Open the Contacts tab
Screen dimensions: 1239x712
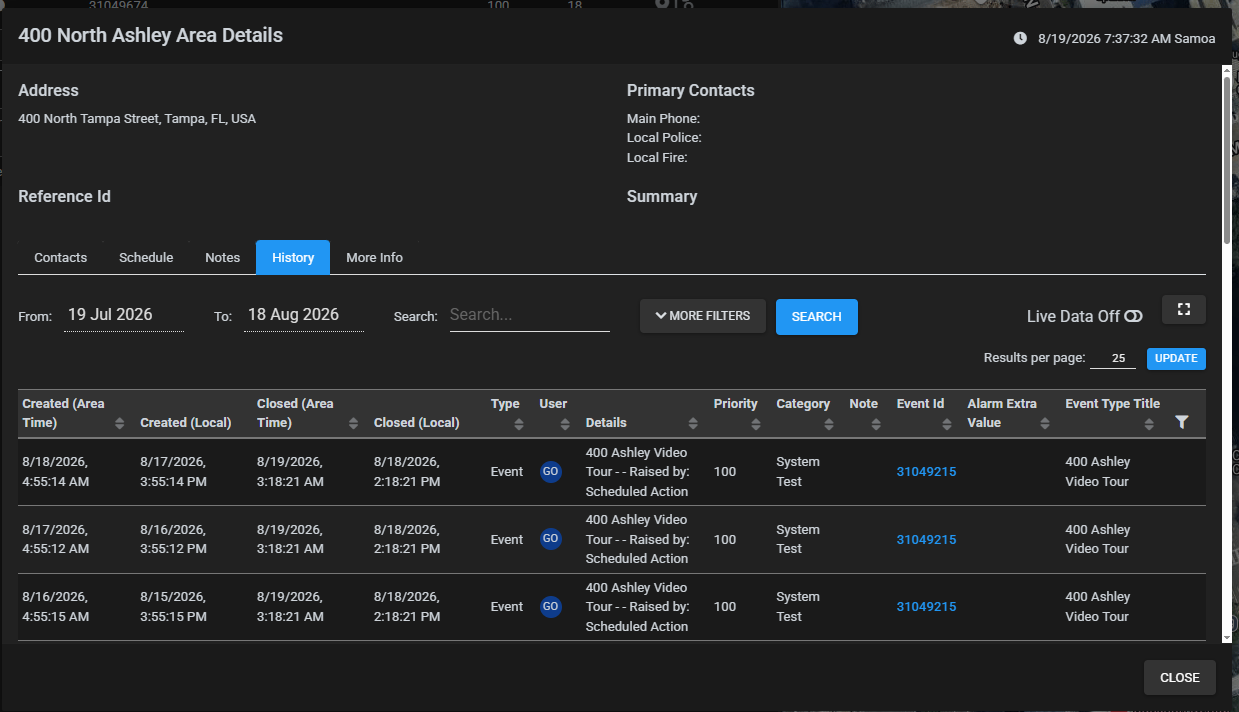pyautogui.click(x=61, y=257)
